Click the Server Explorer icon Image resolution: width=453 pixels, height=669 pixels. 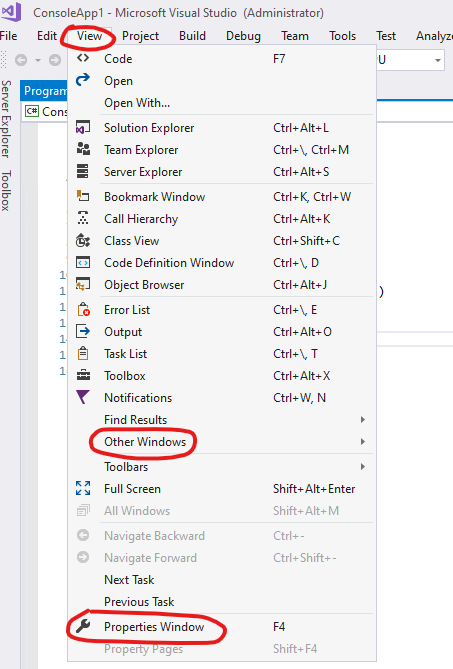click(83, 171)
